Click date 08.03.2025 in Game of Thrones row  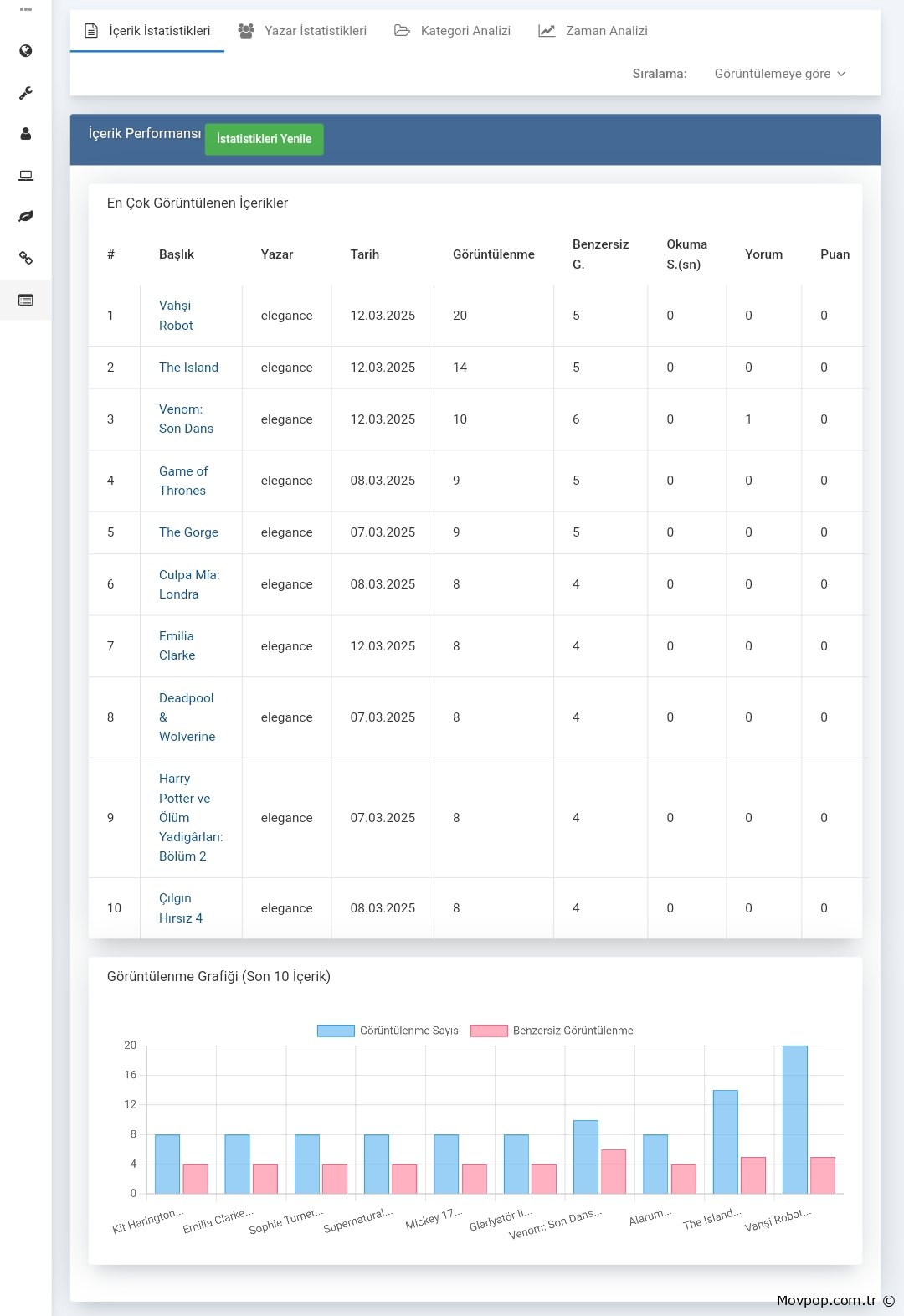tap(383, 481)
